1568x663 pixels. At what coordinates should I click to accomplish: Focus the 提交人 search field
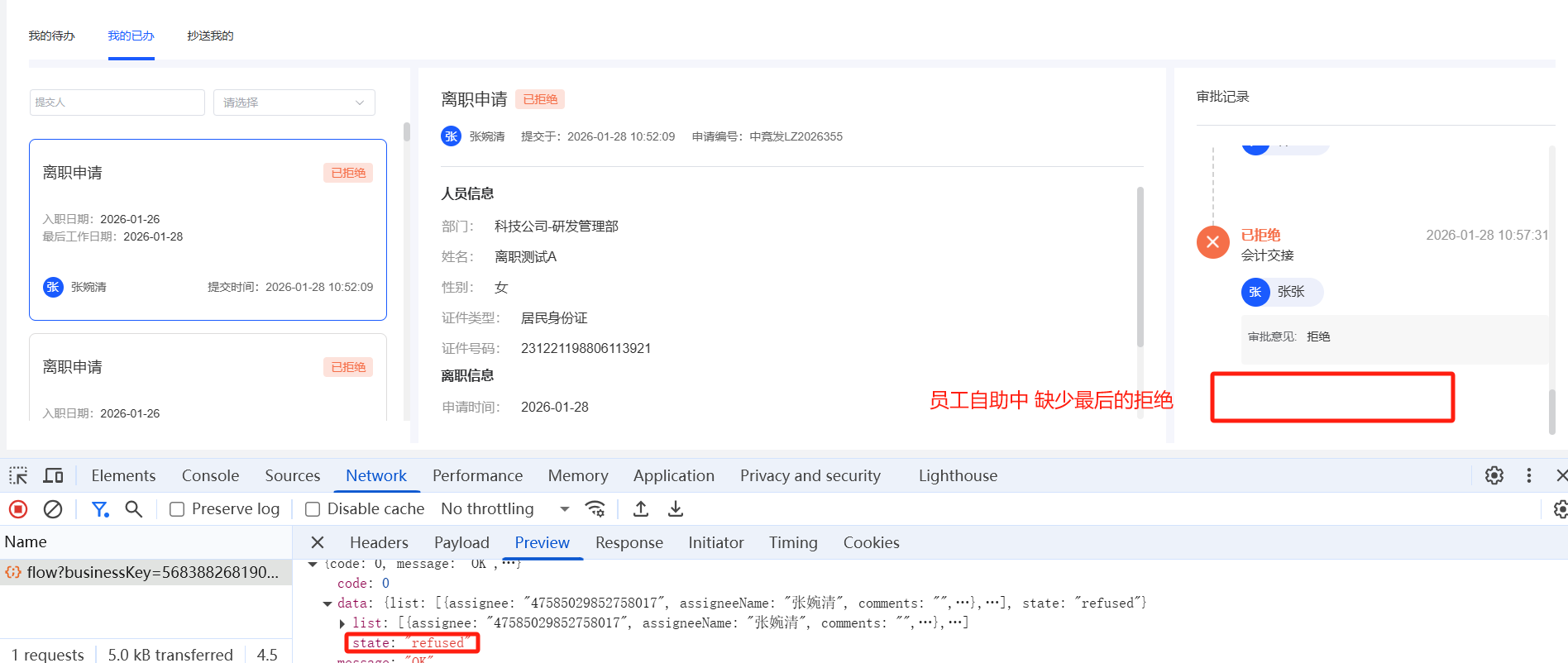tap(117, 103)
